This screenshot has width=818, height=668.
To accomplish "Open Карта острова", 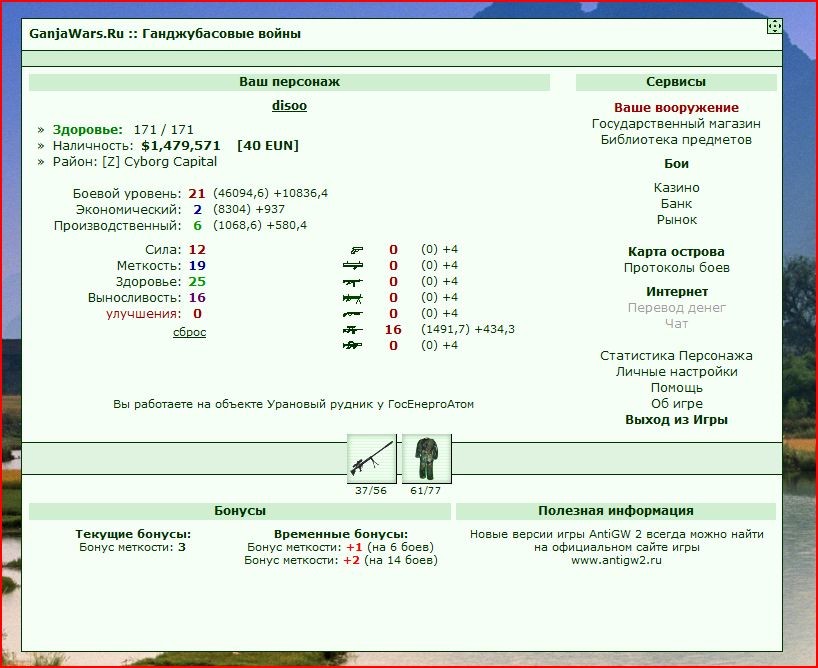I will tap(676, 252).
